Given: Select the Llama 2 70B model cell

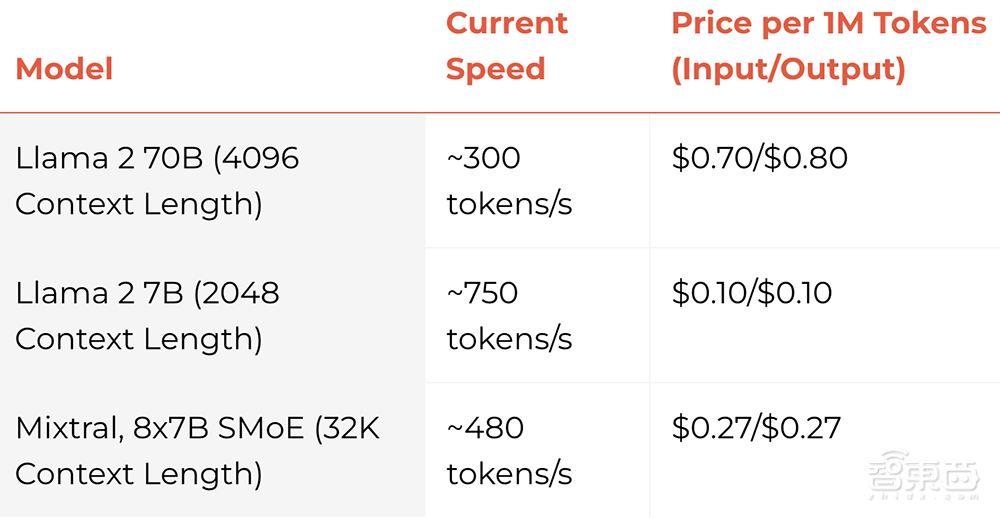Looking at the screenshot, I should pos(157,181).
